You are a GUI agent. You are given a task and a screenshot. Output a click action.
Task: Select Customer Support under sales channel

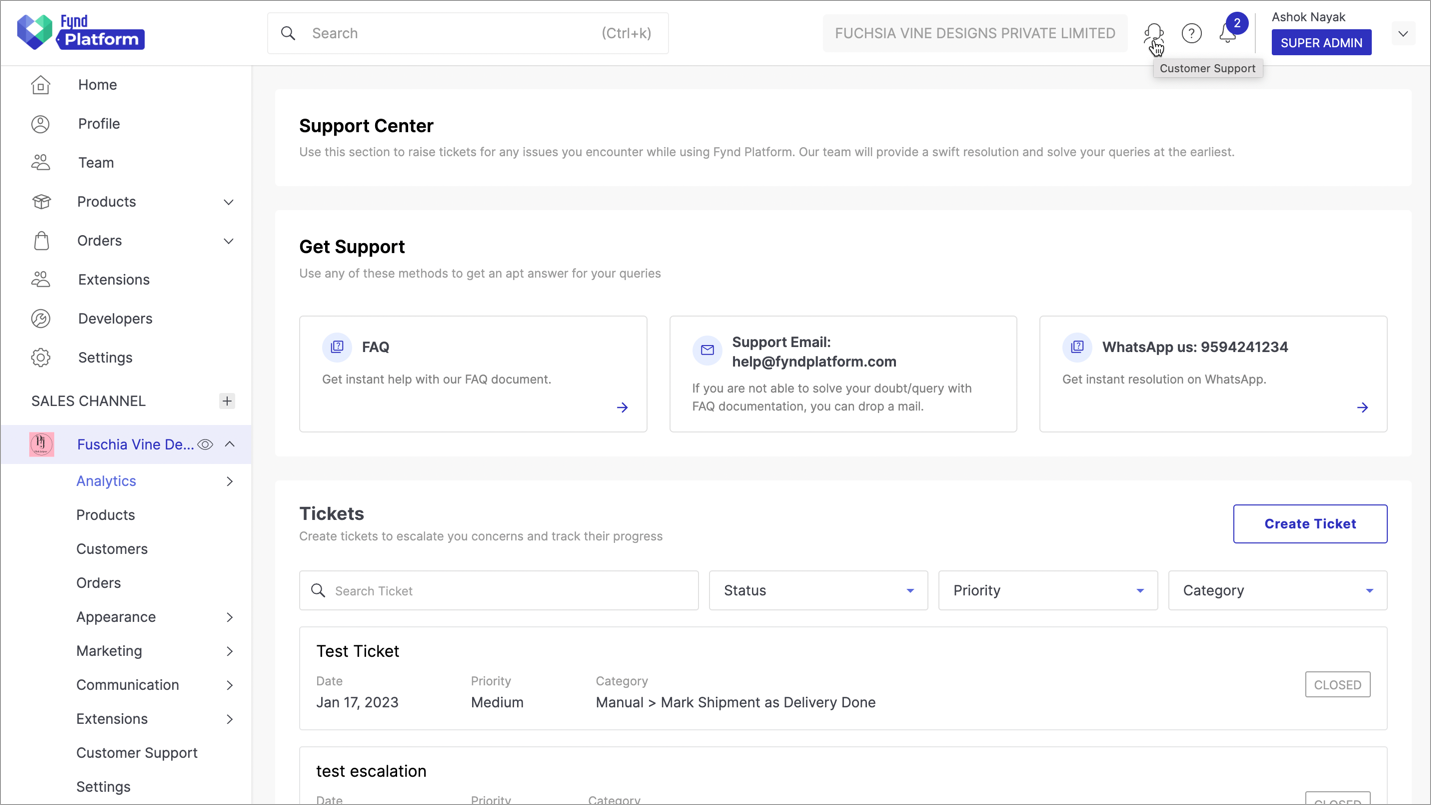tap(137, 753)
